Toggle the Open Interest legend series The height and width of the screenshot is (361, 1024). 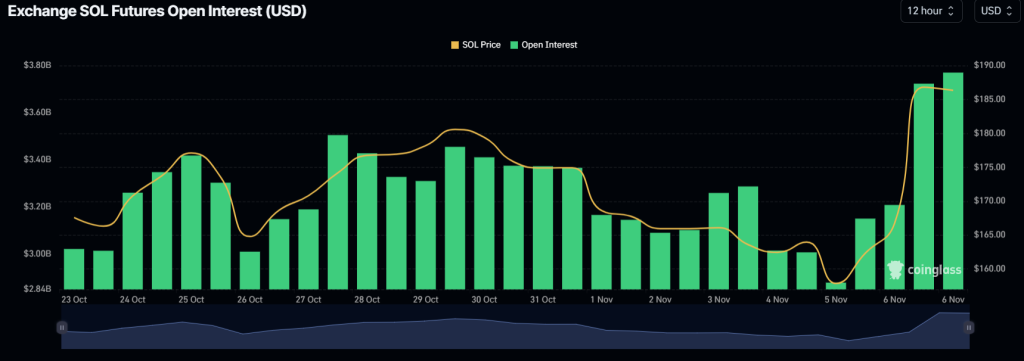543,45
